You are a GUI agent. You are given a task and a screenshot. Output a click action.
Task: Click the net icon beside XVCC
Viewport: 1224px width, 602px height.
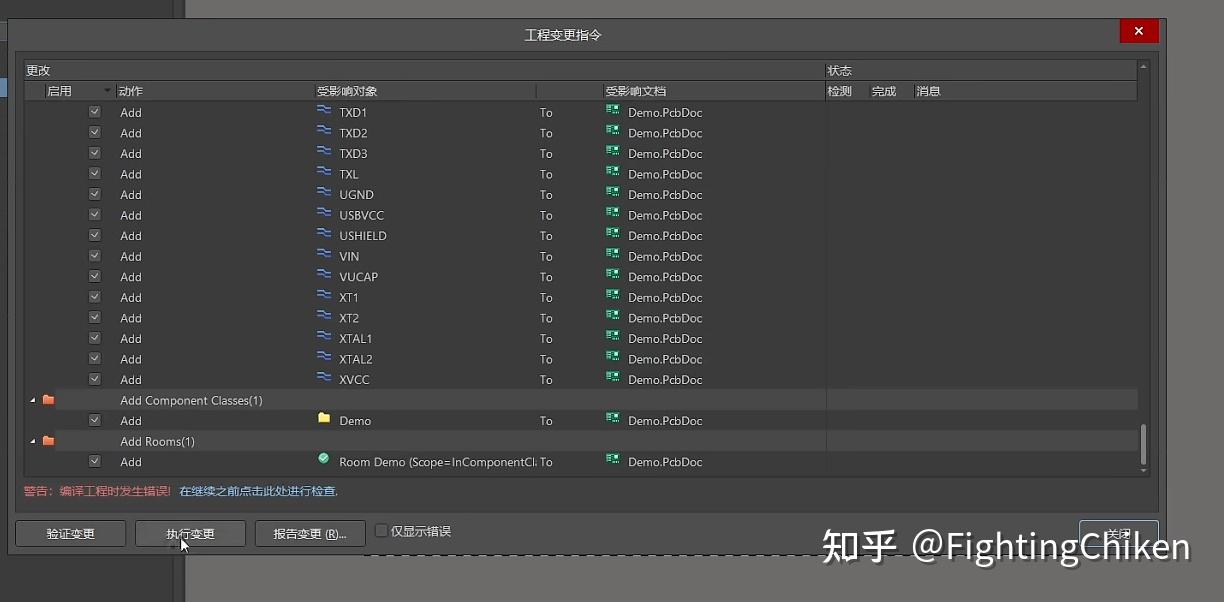click(x=324, y=377)
